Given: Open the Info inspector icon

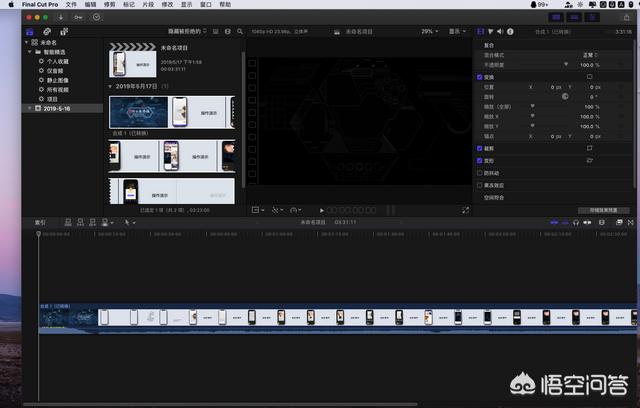Looking at the screenshot, I should tap(510, 31).
